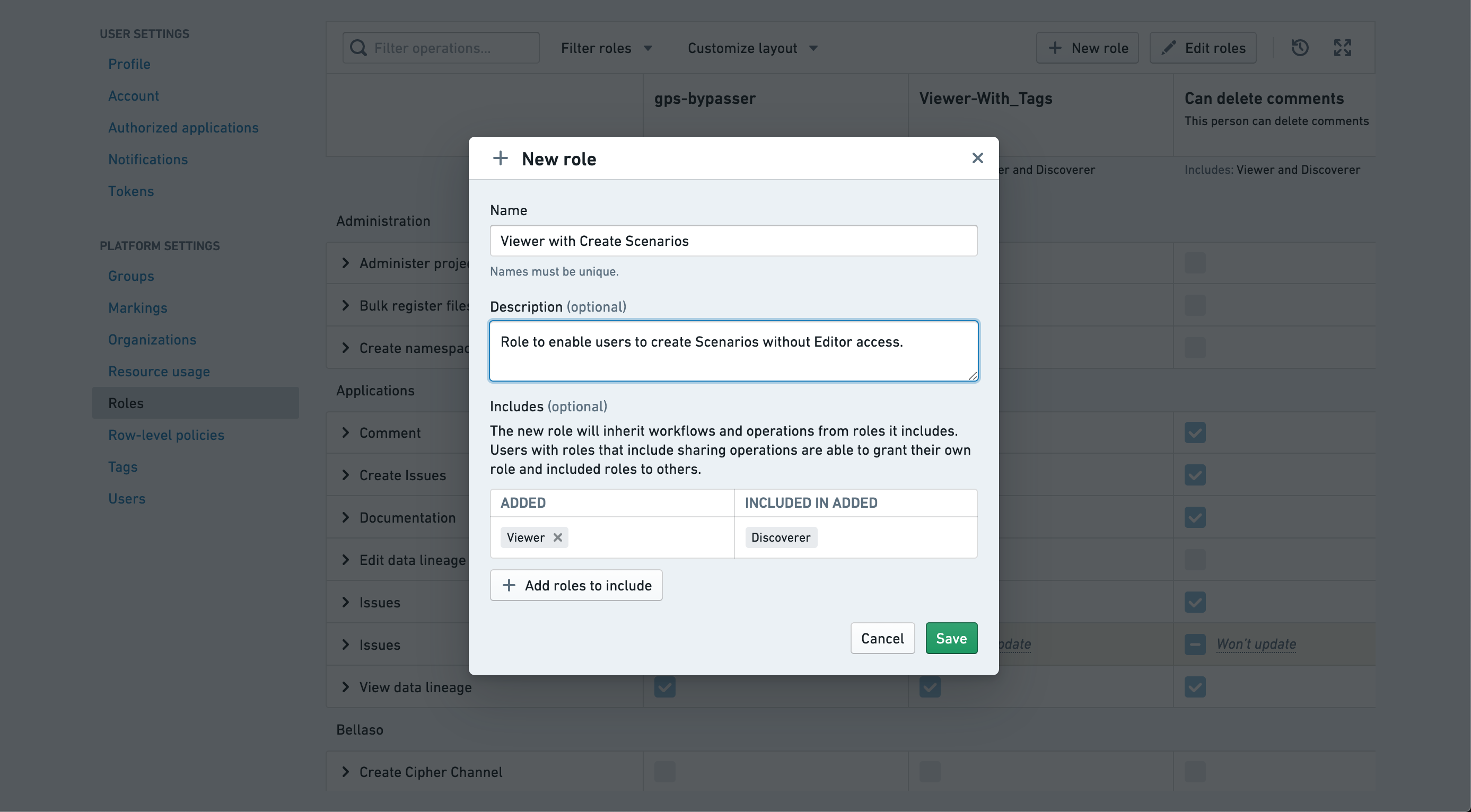The height and width of the screenshot is (812, 1471).
Task: Open Markings in sidebar
Action: tap(138, 307)
